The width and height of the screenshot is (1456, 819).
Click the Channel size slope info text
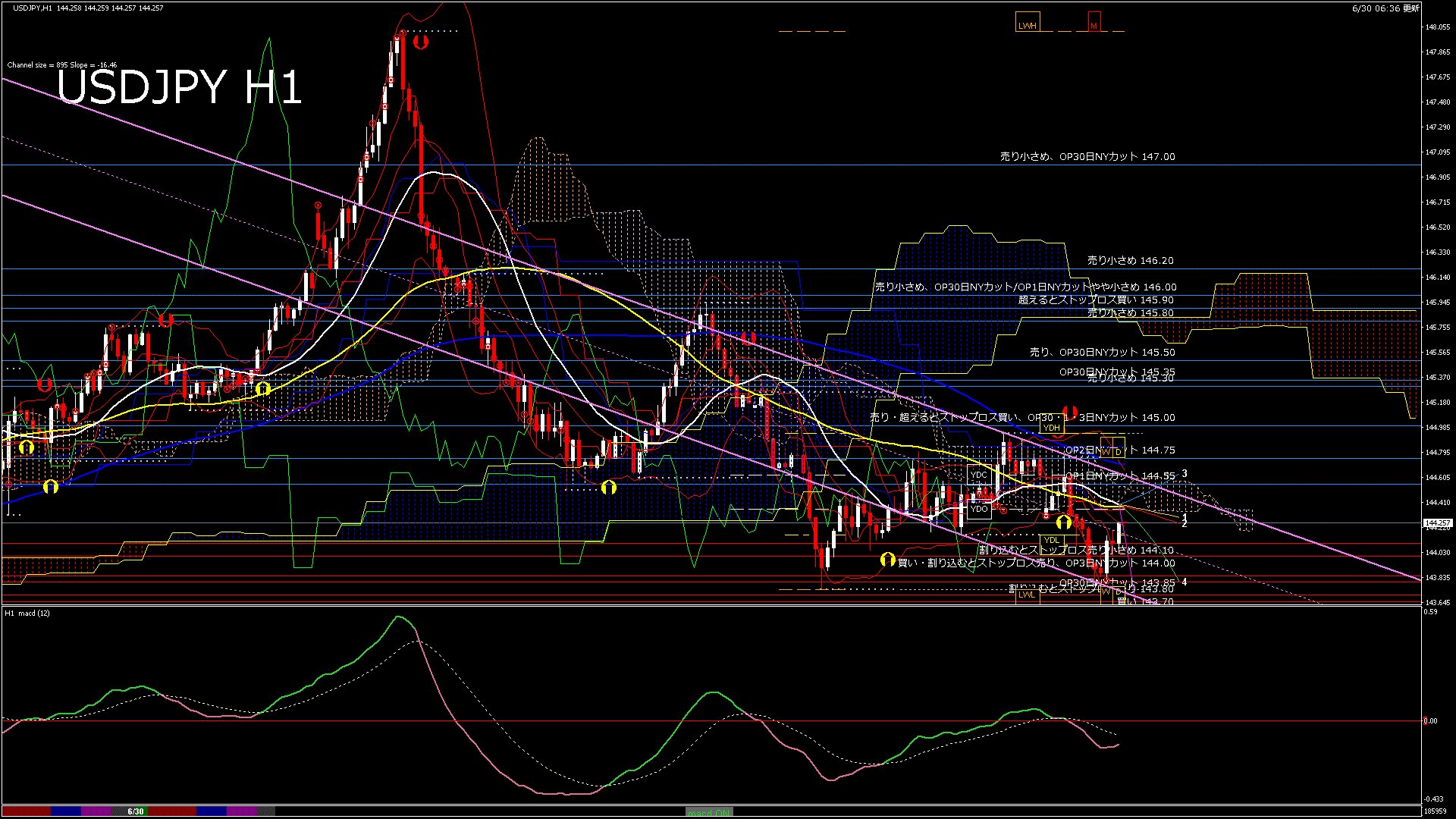pyautogui.click(x=62, y=65)
